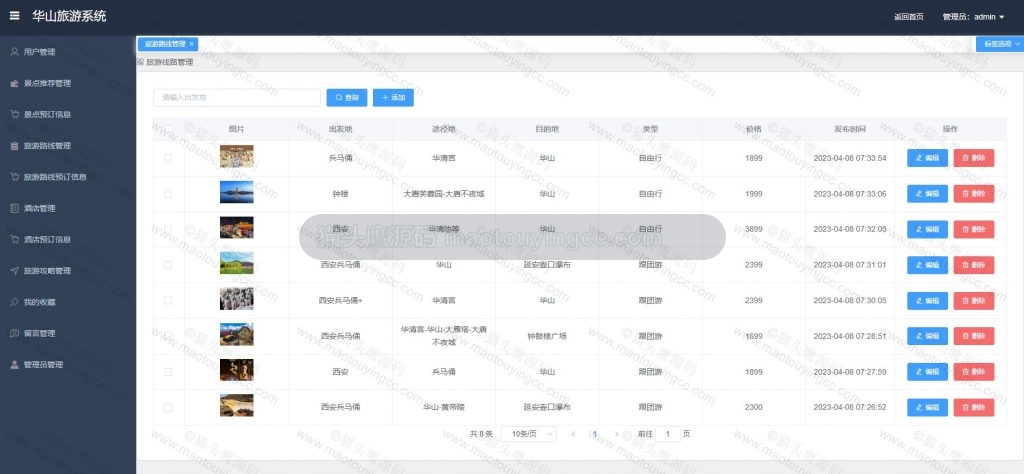
Task: Click the paper-plane icon beside 旅游攻略管理
Action: (14, 270)
